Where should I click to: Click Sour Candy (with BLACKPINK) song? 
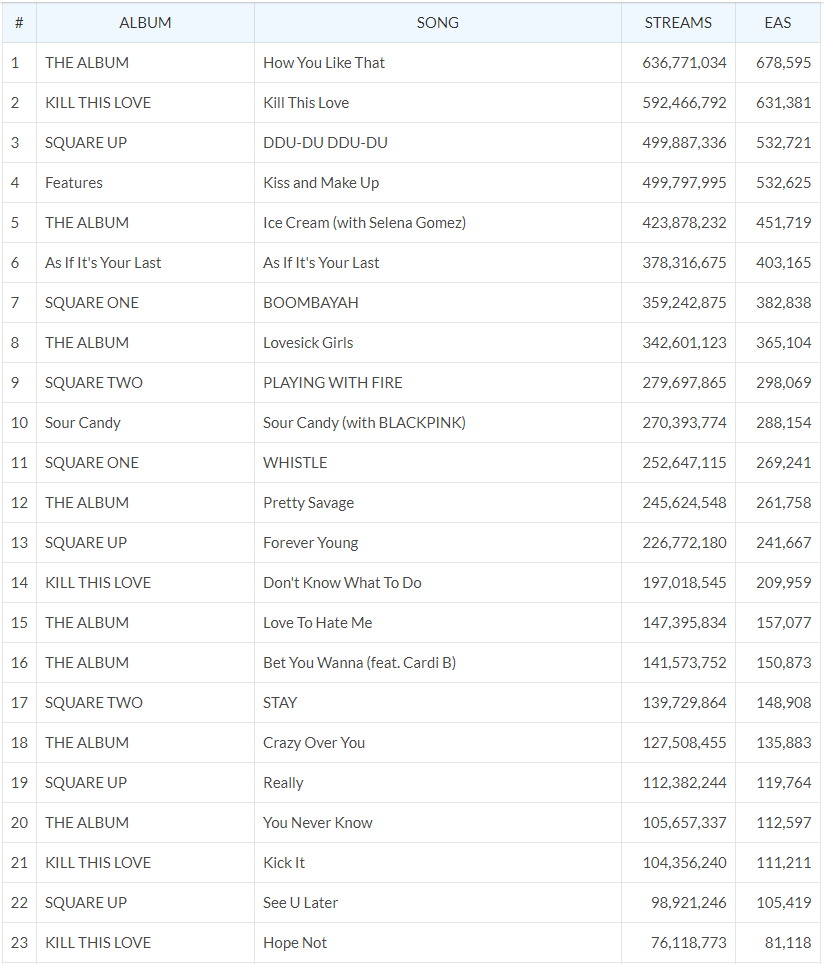point(364,422)
